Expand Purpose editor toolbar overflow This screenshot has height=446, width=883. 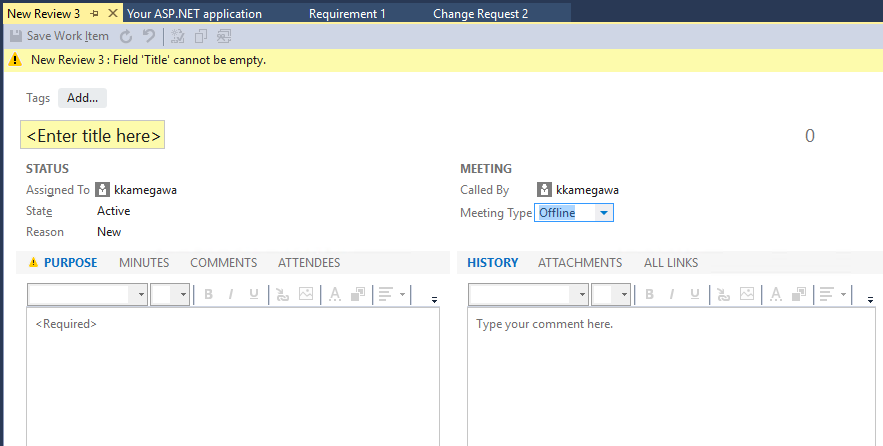(434, 300)
